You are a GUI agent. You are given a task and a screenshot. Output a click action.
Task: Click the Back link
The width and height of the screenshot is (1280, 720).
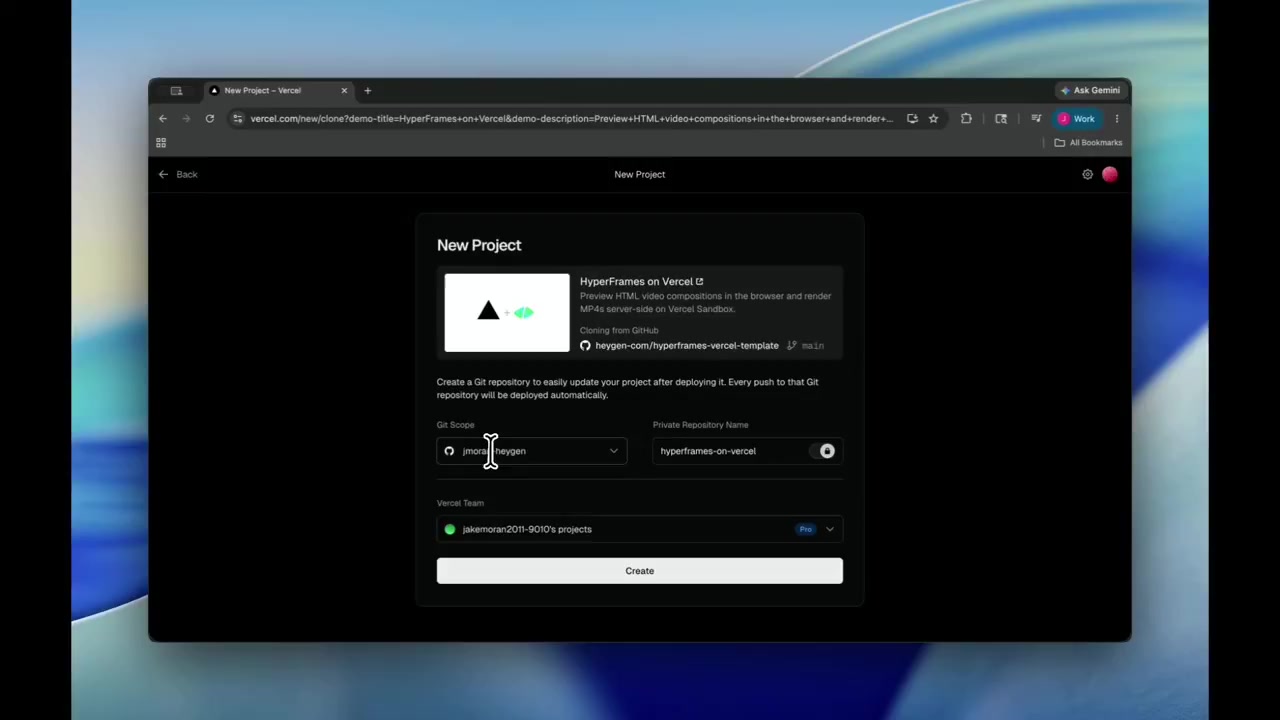[178, 174]
